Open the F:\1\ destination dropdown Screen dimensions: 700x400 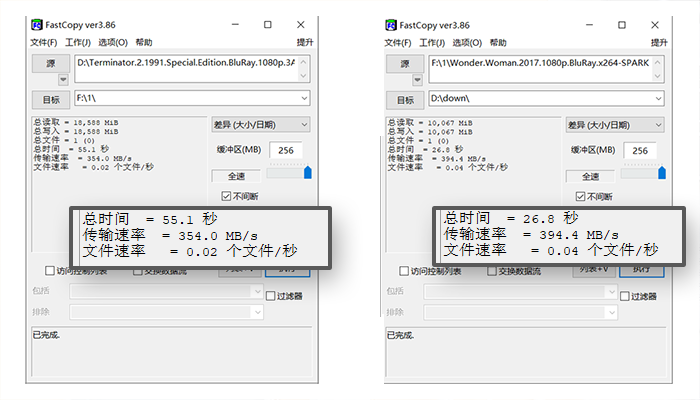coord(304,98)
